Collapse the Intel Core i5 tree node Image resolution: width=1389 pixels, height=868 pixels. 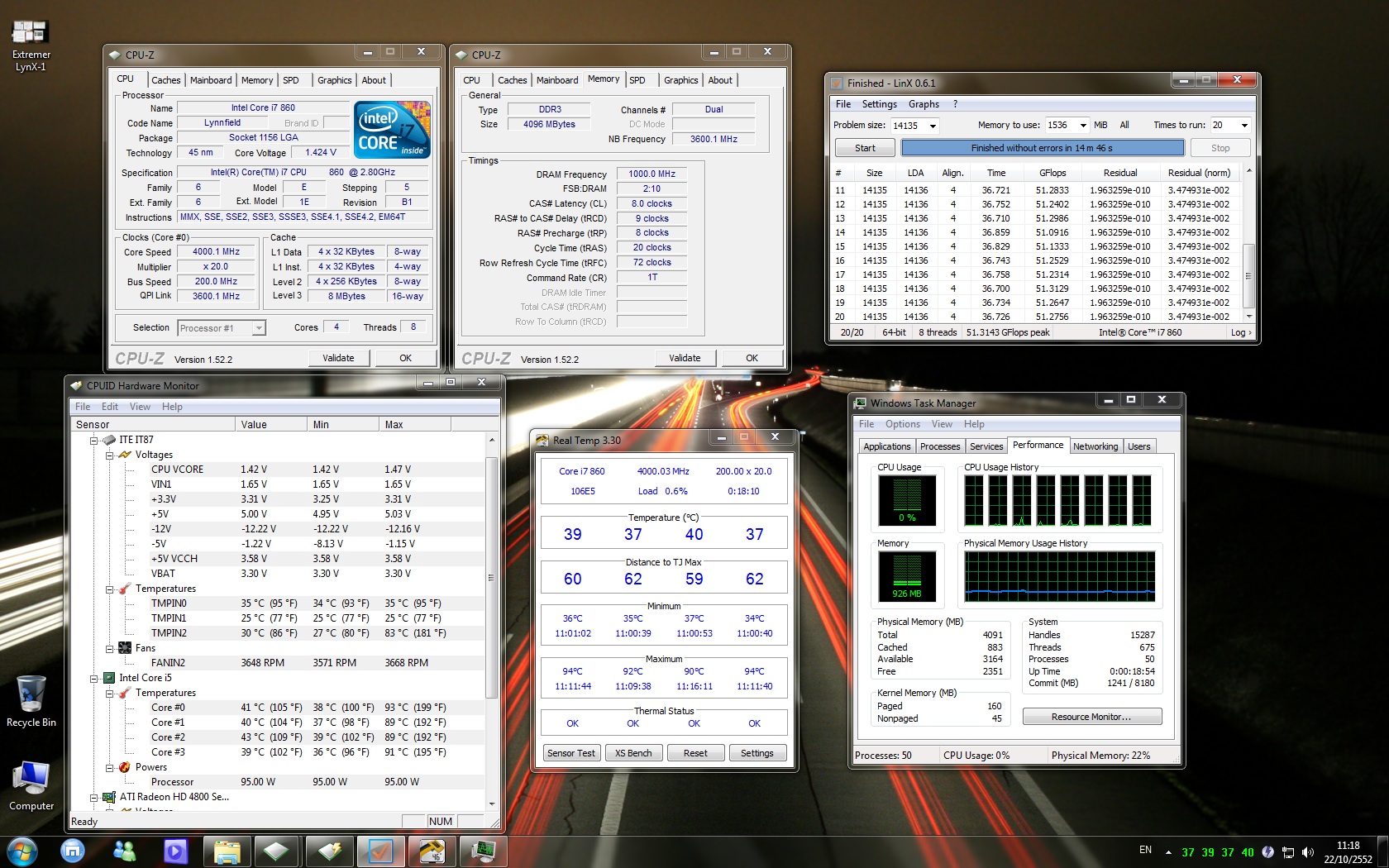pyautogui.click(x=94, y=678)
